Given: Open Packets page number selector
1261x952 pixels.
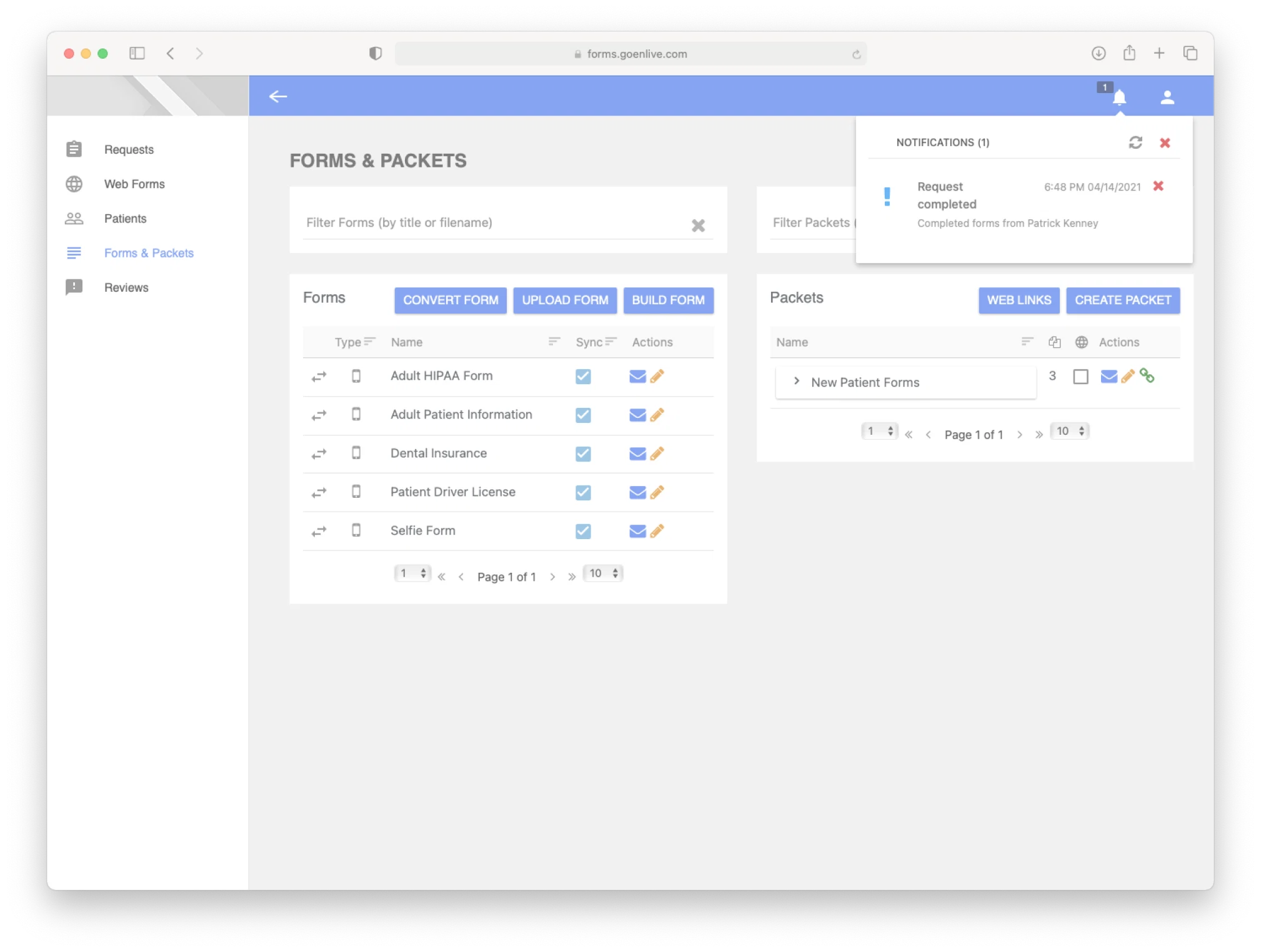Looking at the screenshot, I should point(879,431).
